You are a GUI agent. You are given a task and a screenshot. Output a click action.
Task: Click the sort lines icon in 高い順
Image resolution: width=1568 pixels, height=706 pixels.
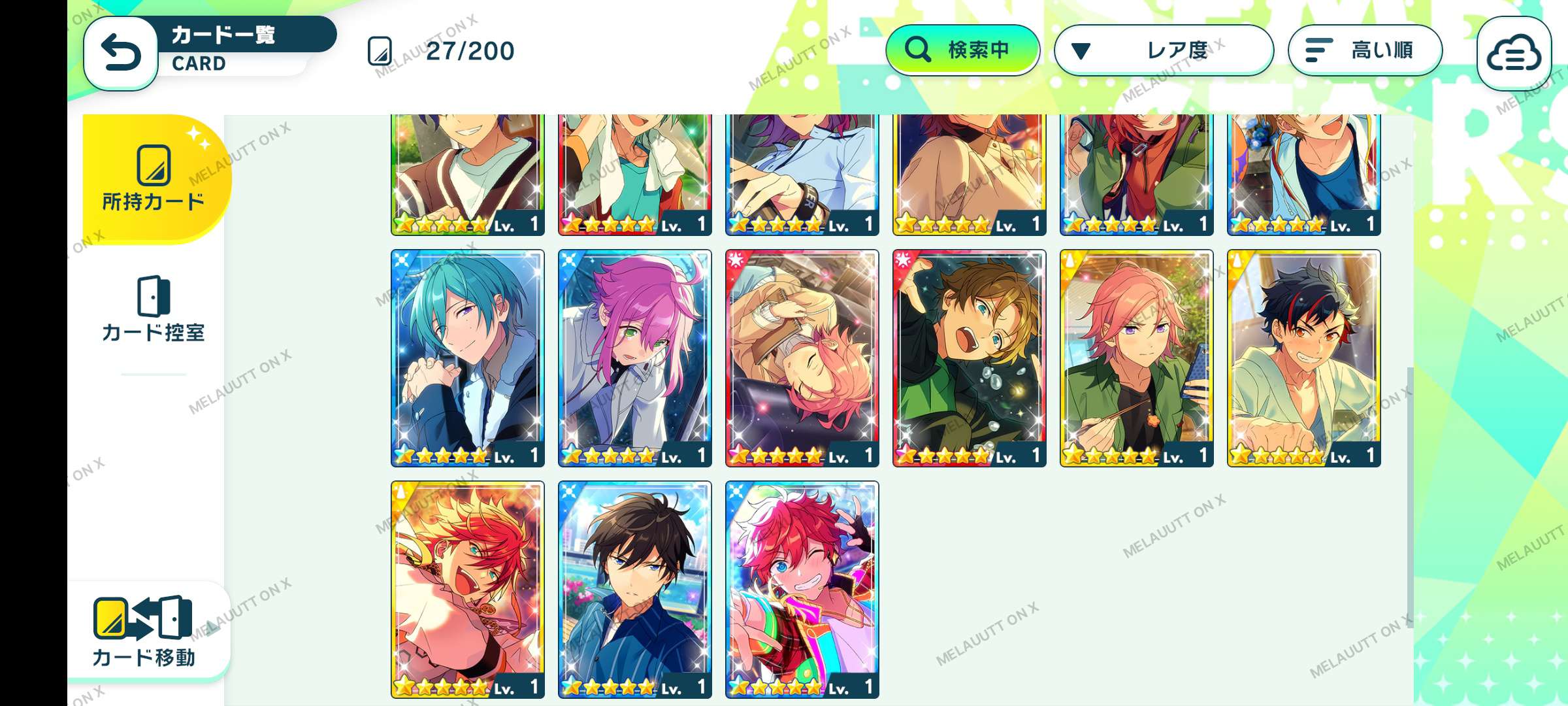pos(1318,50)
